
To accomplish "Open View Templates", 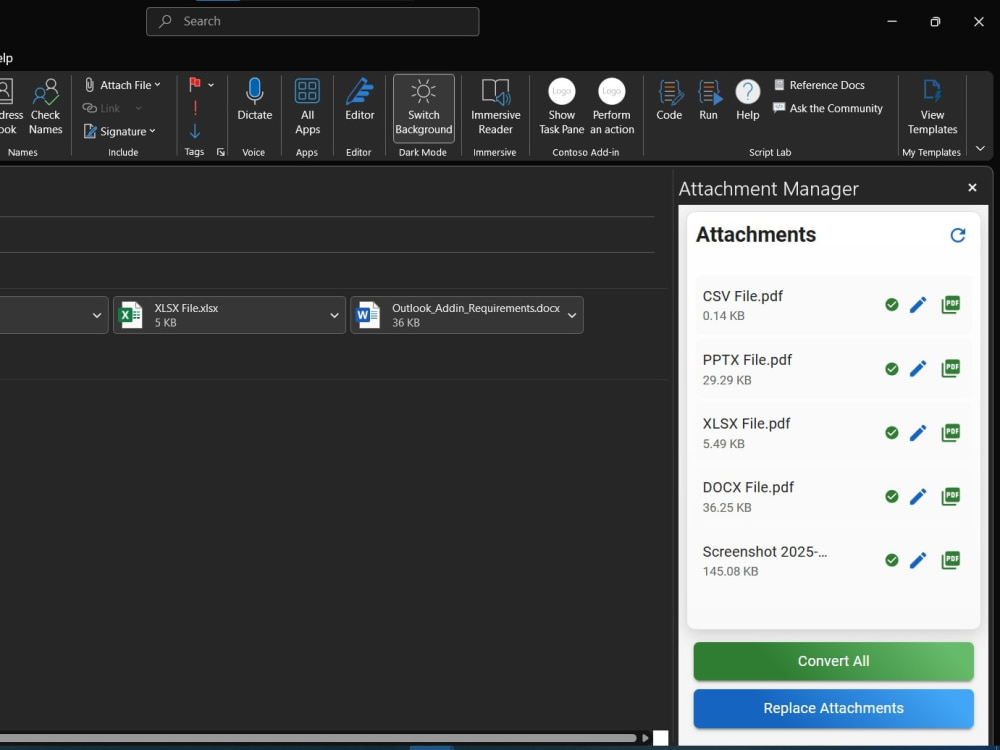I will pos(932,107).
